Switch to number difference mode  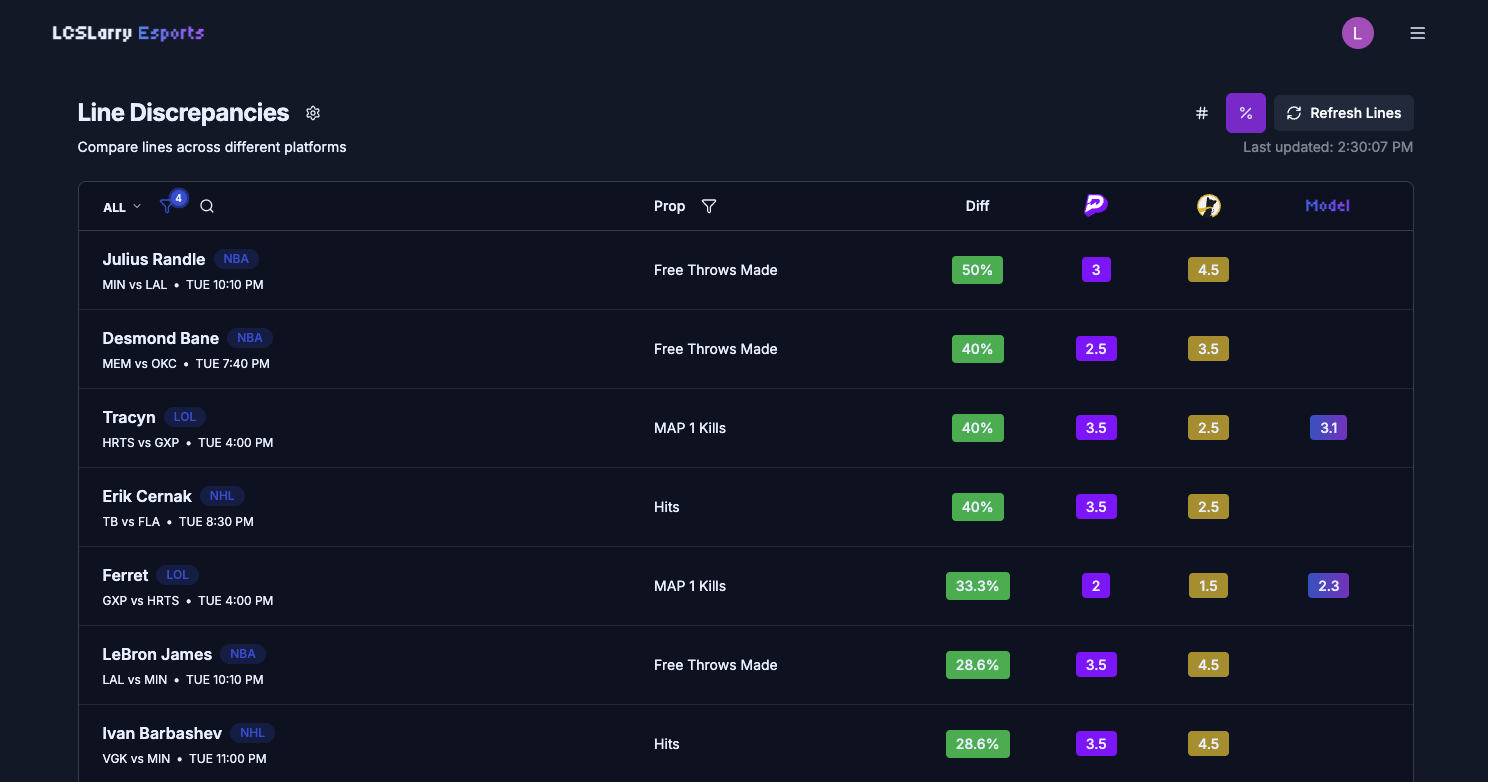point(1202,113)
